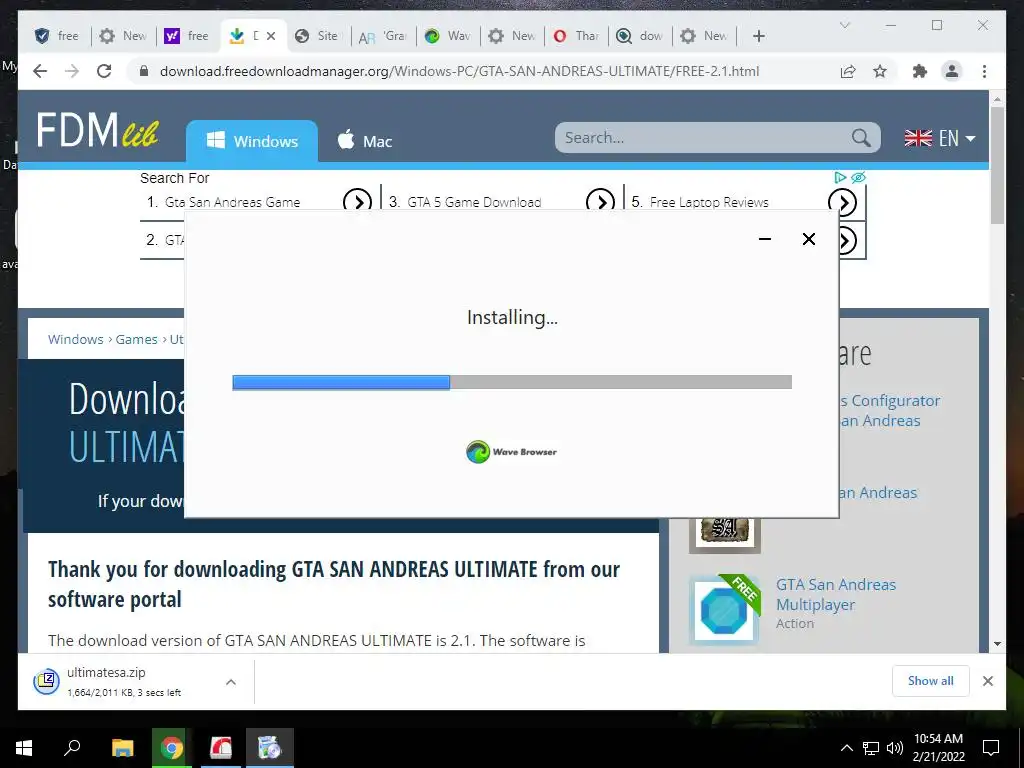Open a new browser tab
The image size is (1024, 768).
pos(758,36)
